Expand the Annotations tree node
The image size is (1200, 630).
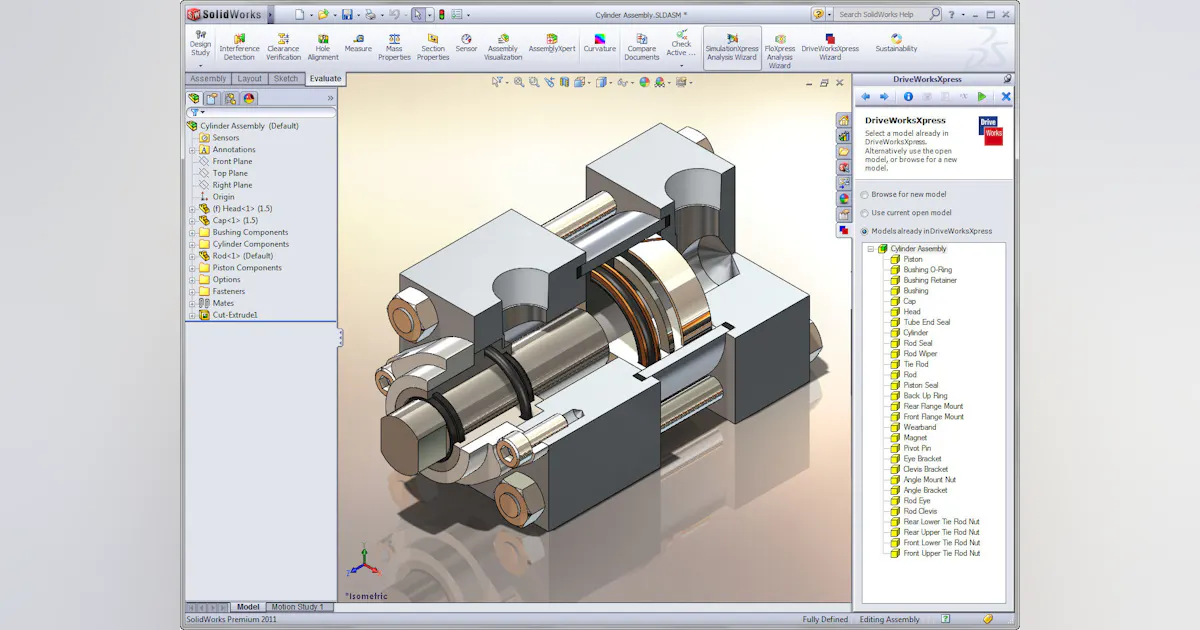pyautogui.click(x=192, y=150)
